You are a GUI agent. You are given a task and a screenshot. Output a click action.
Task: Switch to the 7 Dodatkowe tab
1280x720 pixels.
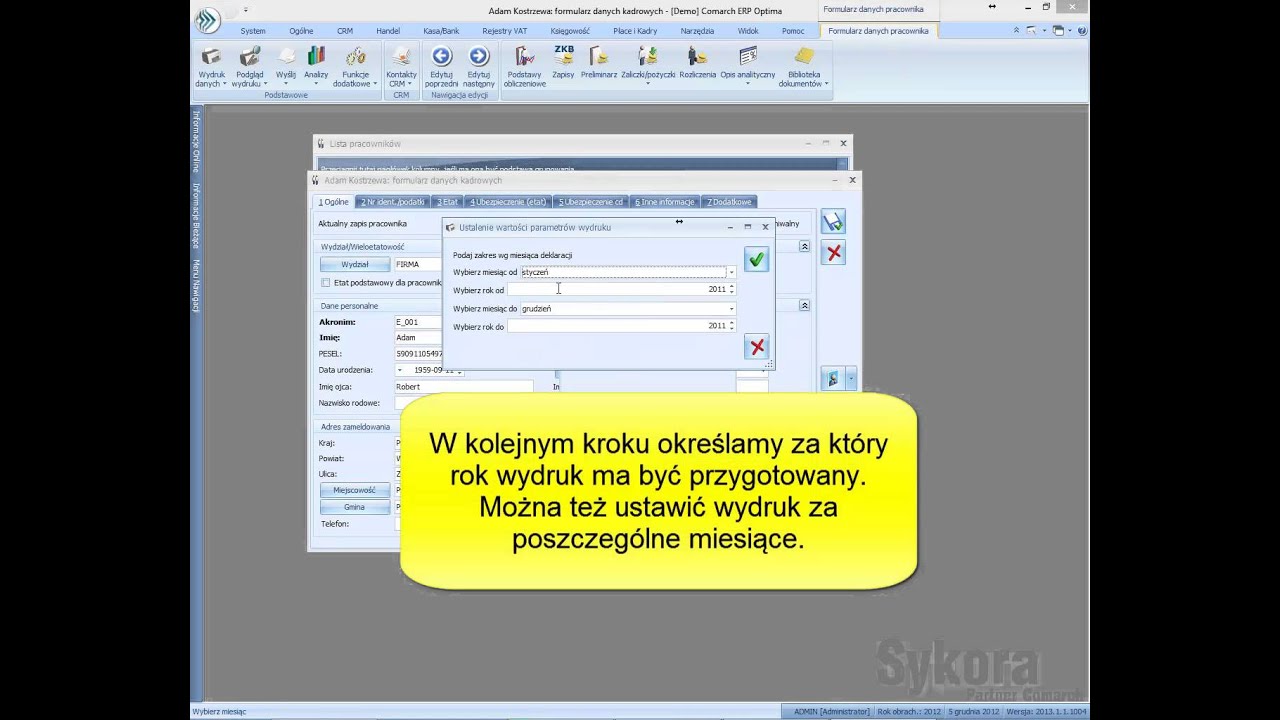point(730,202)
